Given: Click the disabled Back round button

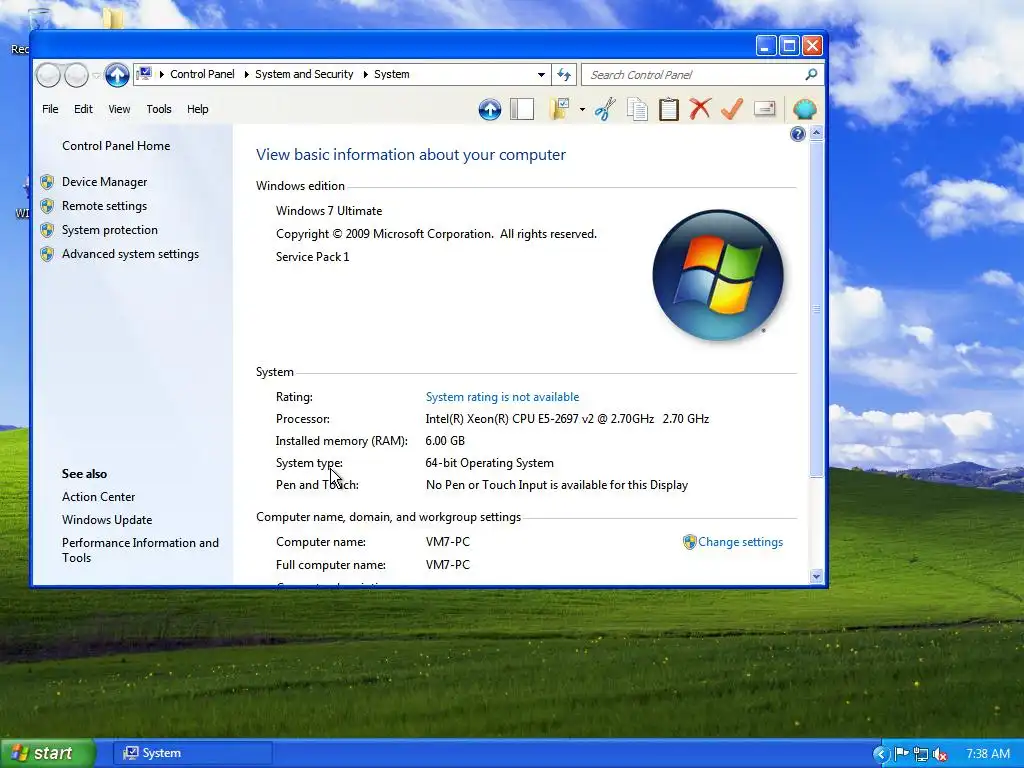Looking at the screenshot, I should pyautogui.click(x=48, y=75).
